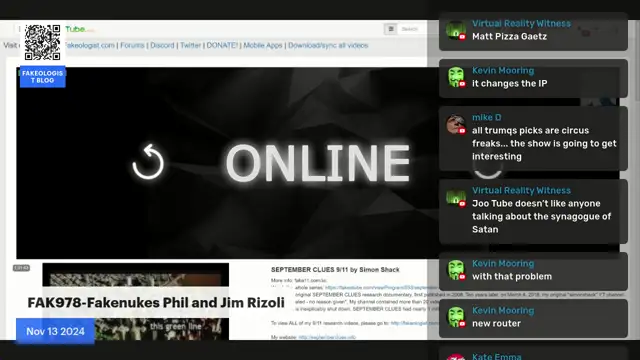Open the Discord link
The image size is (640, 360).
coord(162,45)
